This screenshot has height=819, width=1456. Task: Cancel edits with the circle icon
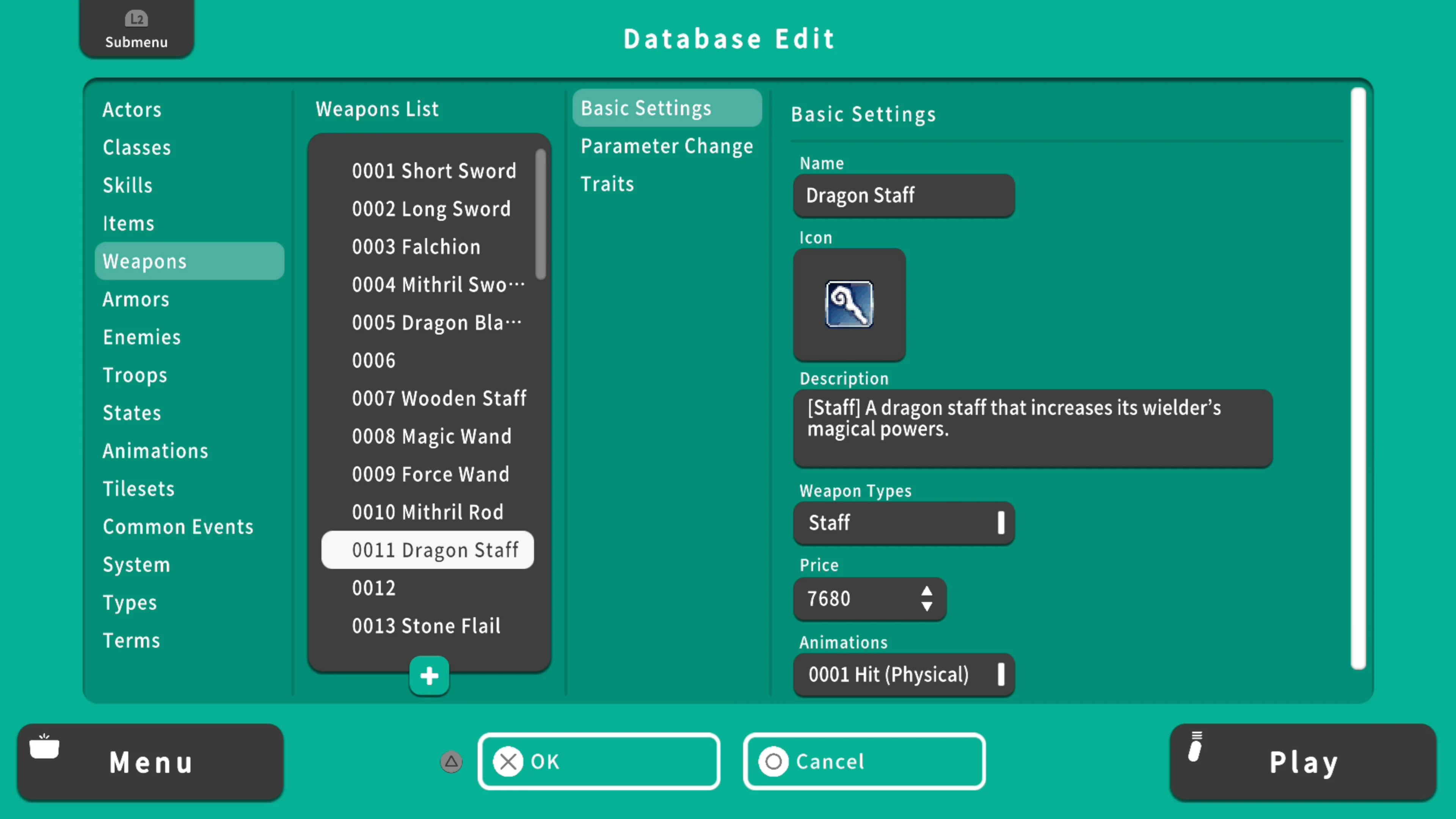coord(774,761)
